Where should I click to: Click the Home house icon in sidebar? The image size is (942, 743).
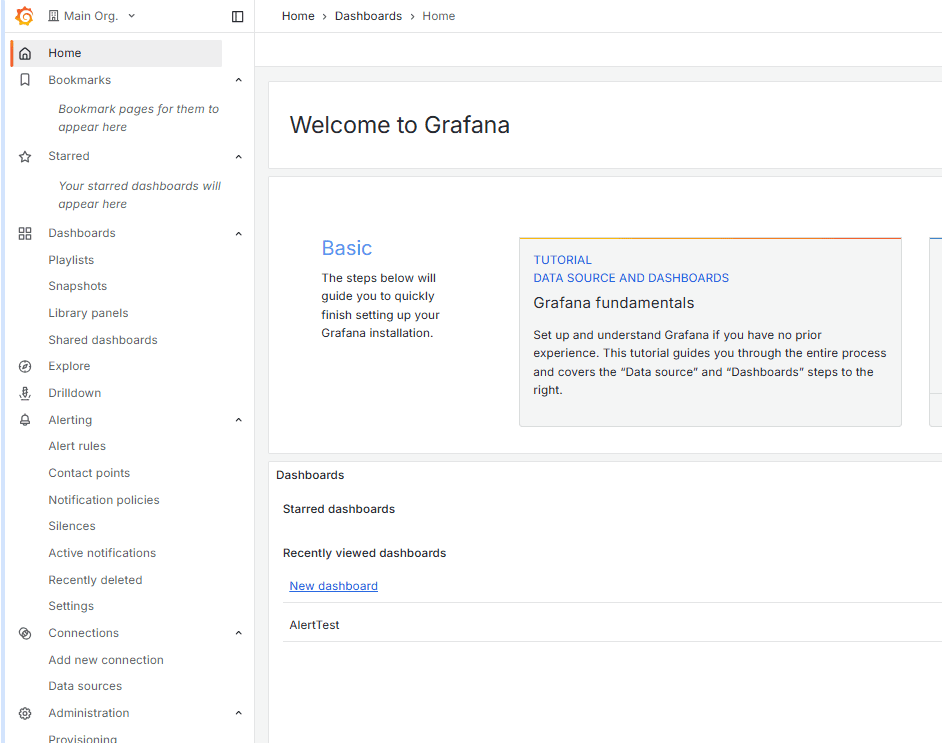[25, 53]
